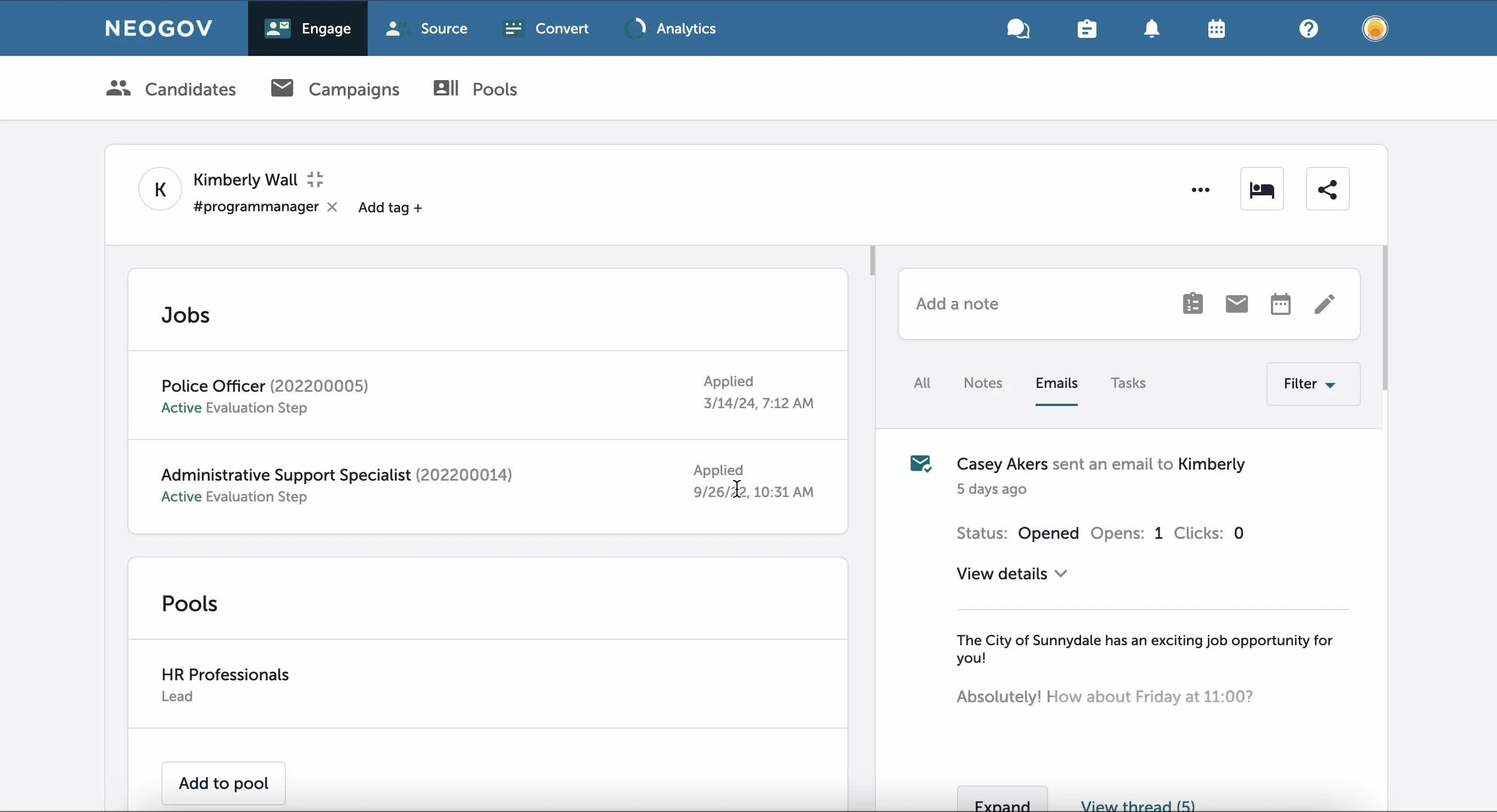Open the help question mark

tap(1309, 29)
